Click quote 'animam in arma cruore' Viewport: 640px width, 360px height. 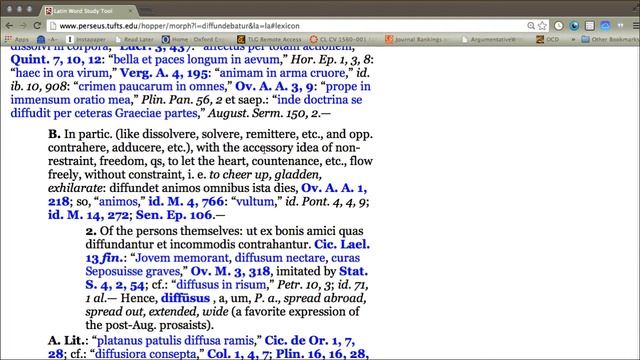pos(282,73)
